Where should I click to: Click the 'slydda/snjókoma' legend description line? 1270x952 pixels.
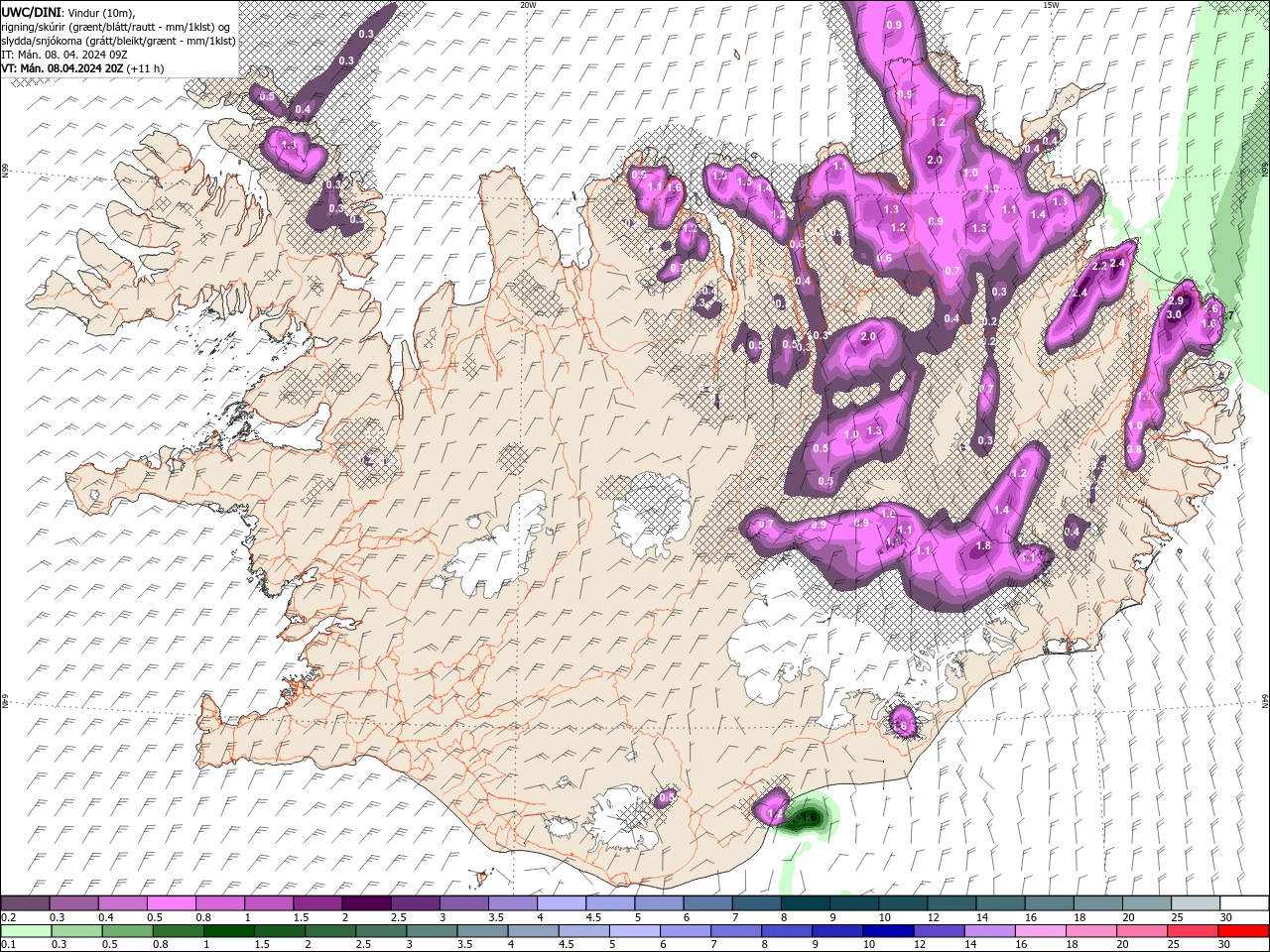click(x=118, y=40)
